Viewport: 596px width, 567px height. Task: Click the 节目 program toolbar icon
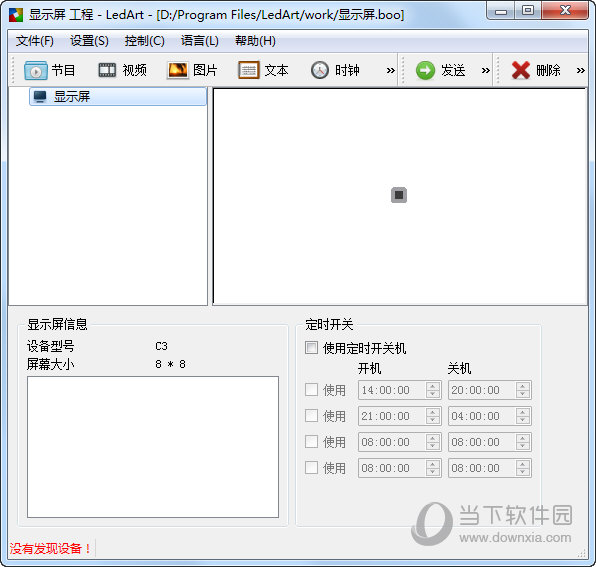(x=36, y=71)
